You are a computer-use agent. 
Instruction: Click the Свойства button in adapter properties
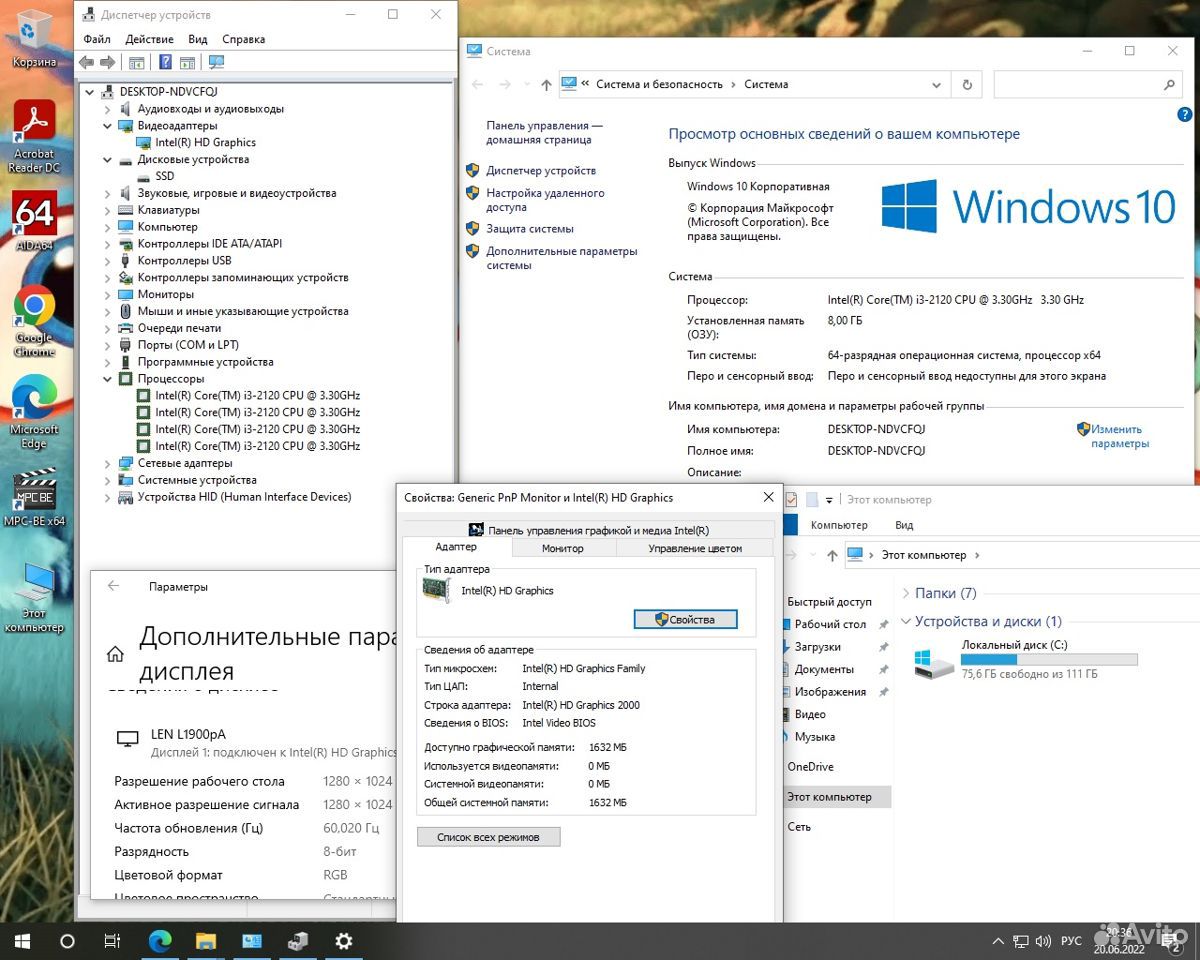[x=686, y=619]
